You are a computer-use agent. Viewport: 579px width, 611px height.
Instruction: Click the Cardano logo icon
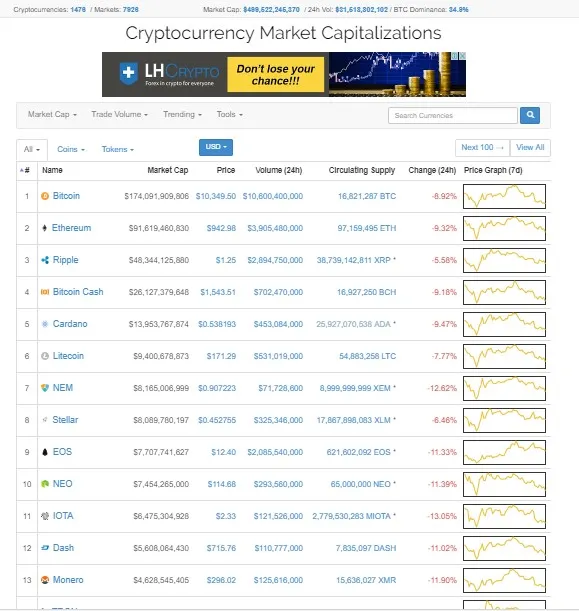point(45,324)
